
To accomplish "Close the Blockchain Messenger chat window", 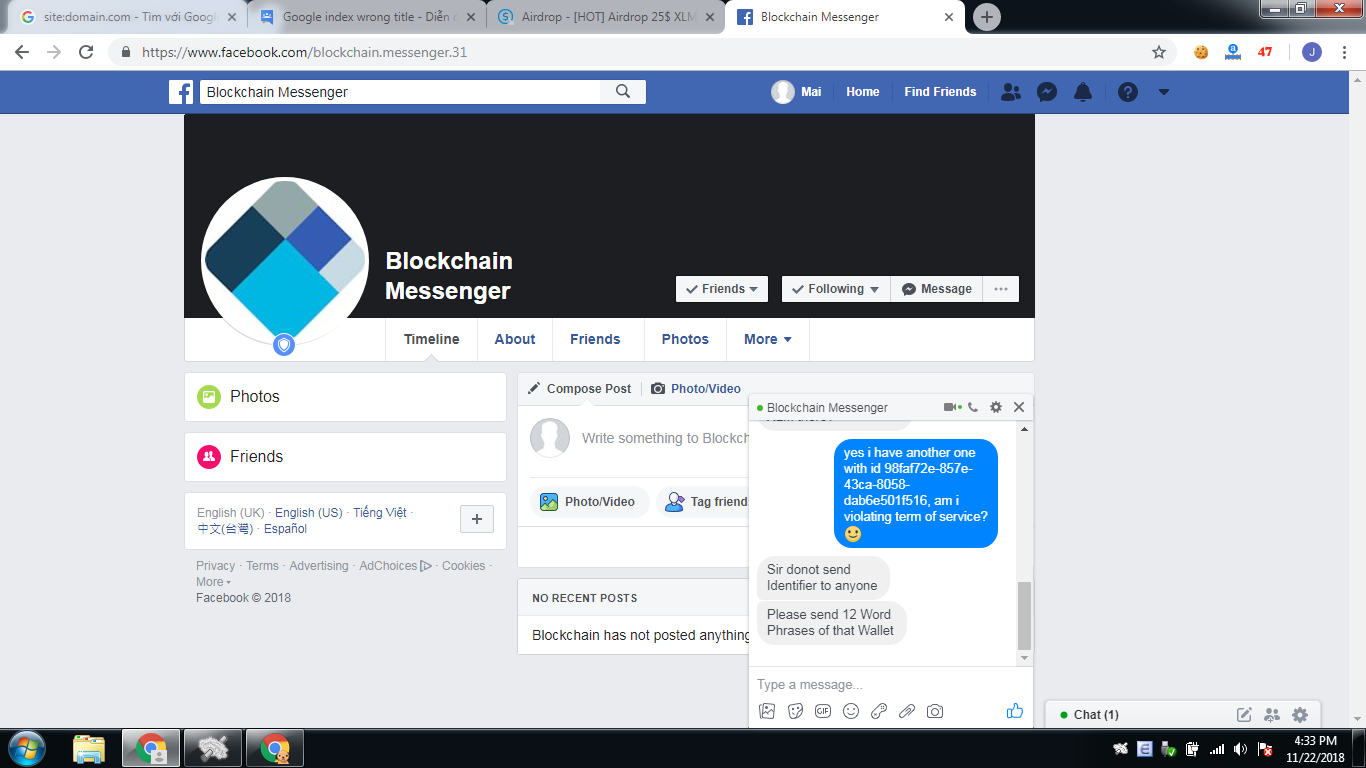I will 1019,407.
